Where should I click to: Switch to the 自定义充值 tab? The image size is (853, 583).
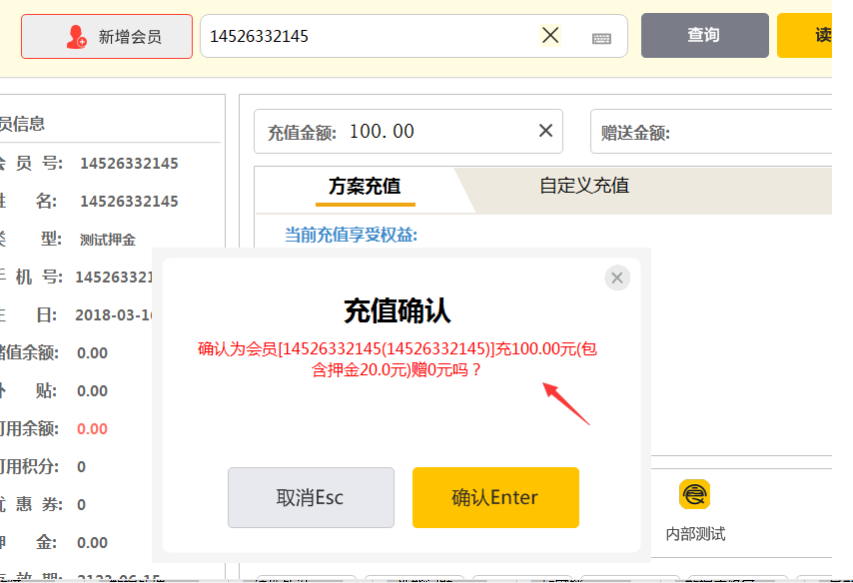click(x=584, y=186)
